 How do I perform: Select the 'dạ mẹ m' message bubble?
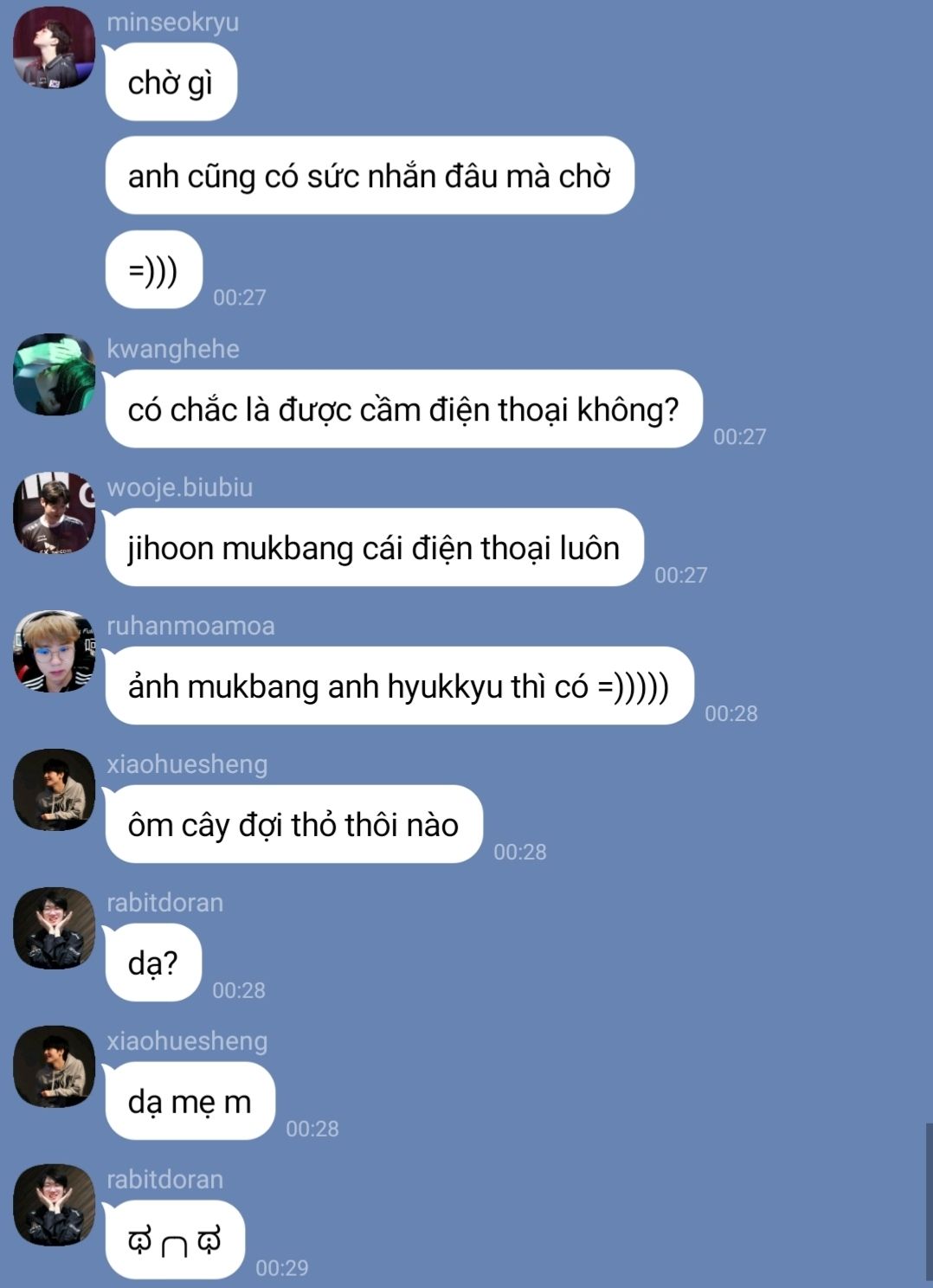[190, 1102]
